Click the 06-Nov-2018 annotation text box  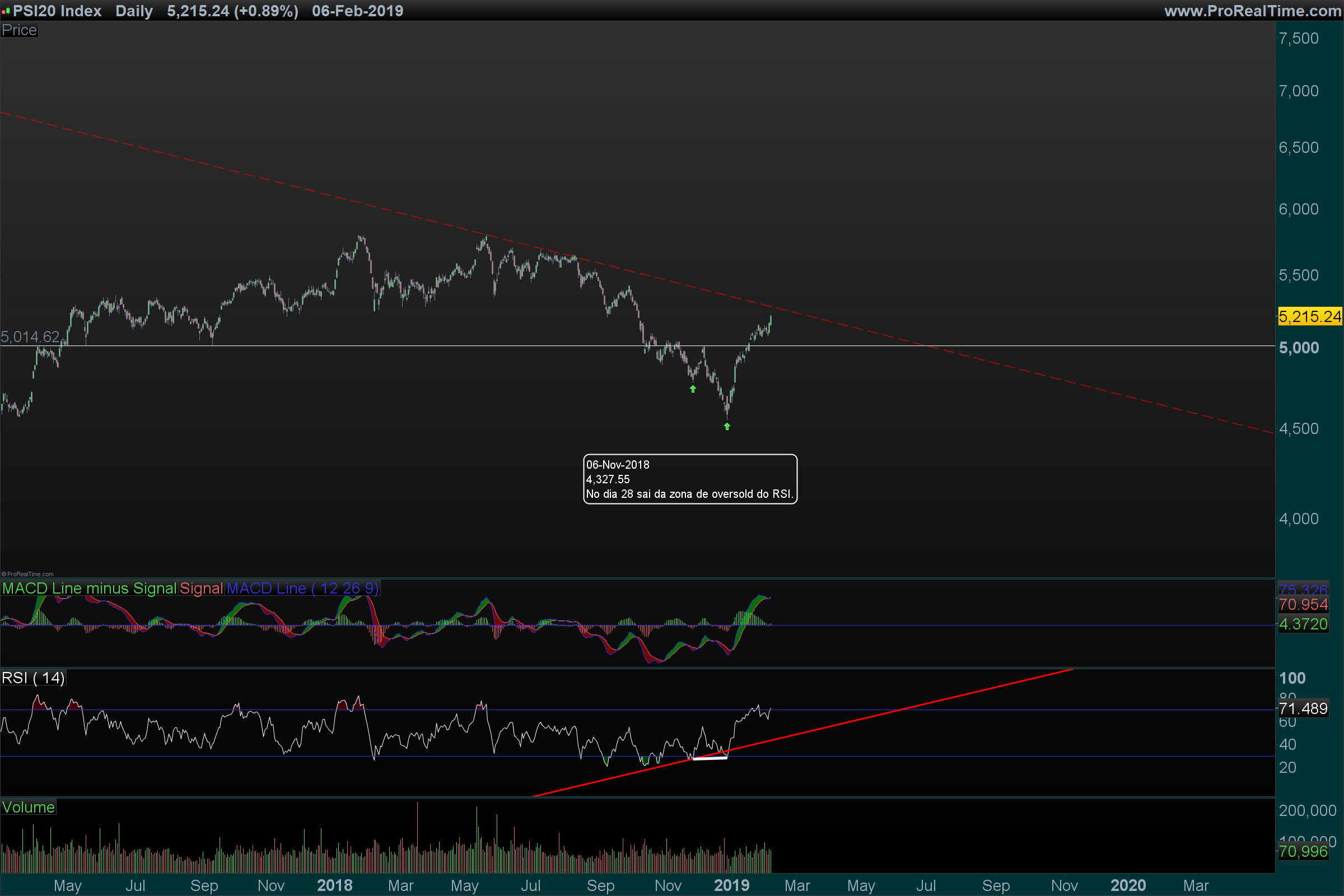coord(690,479)
